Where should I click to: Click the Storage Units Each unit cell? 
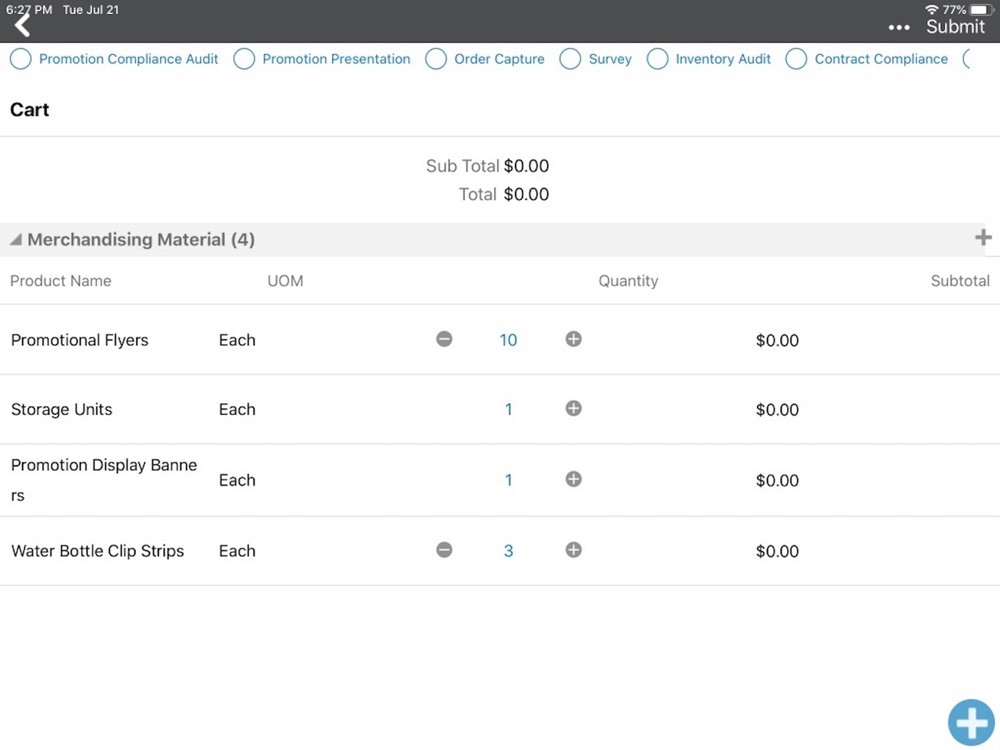point(237,409)
